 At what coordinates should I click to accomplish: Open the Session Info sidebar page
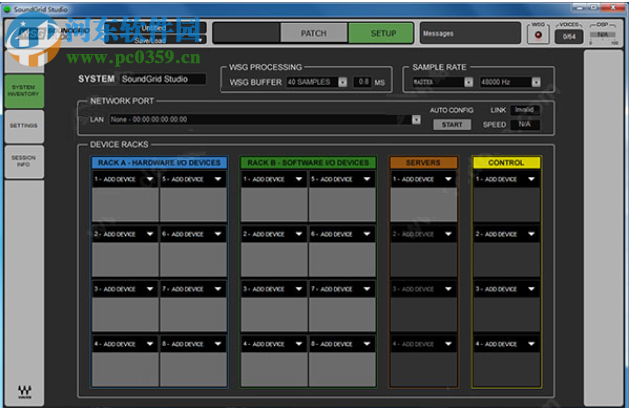tap(24, 161)
